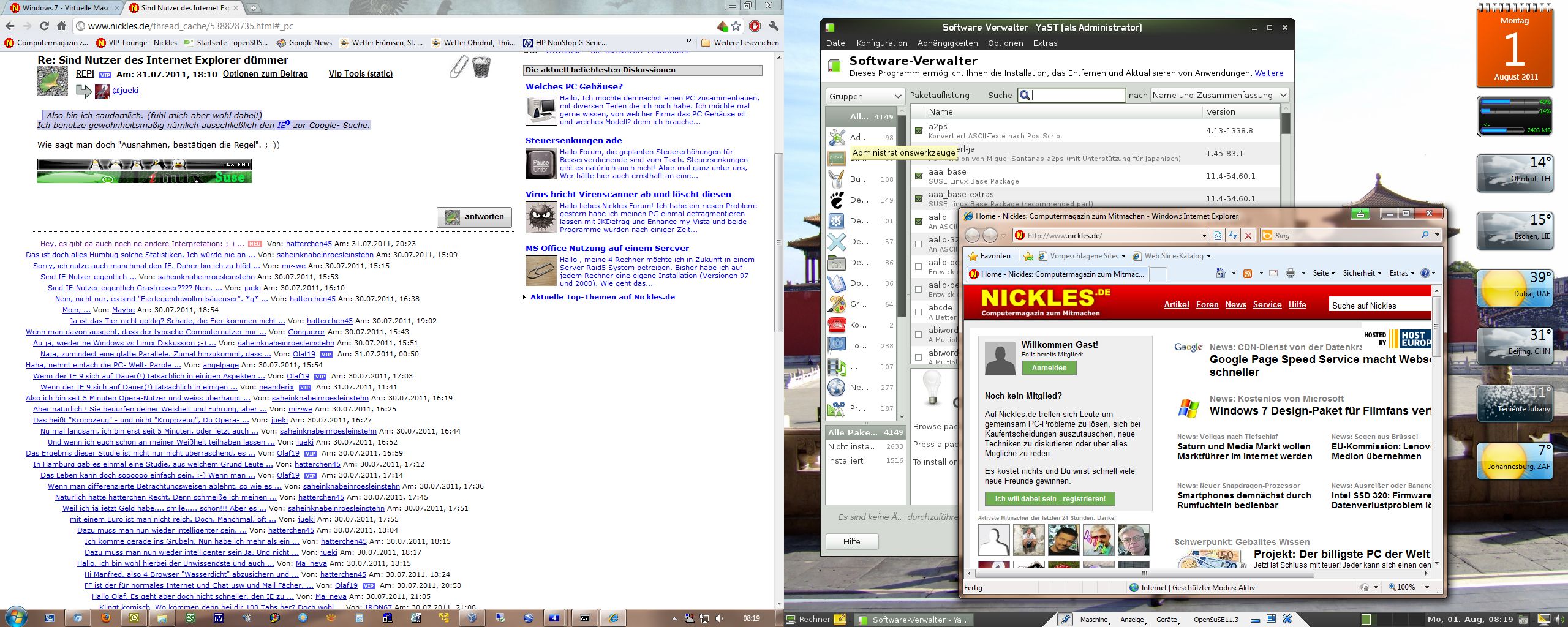The height and width of the screenshot is (627, 1568).
Task: Click IE RSS feeds icon
Action: pyautogui.click(x=1247, y=273)
